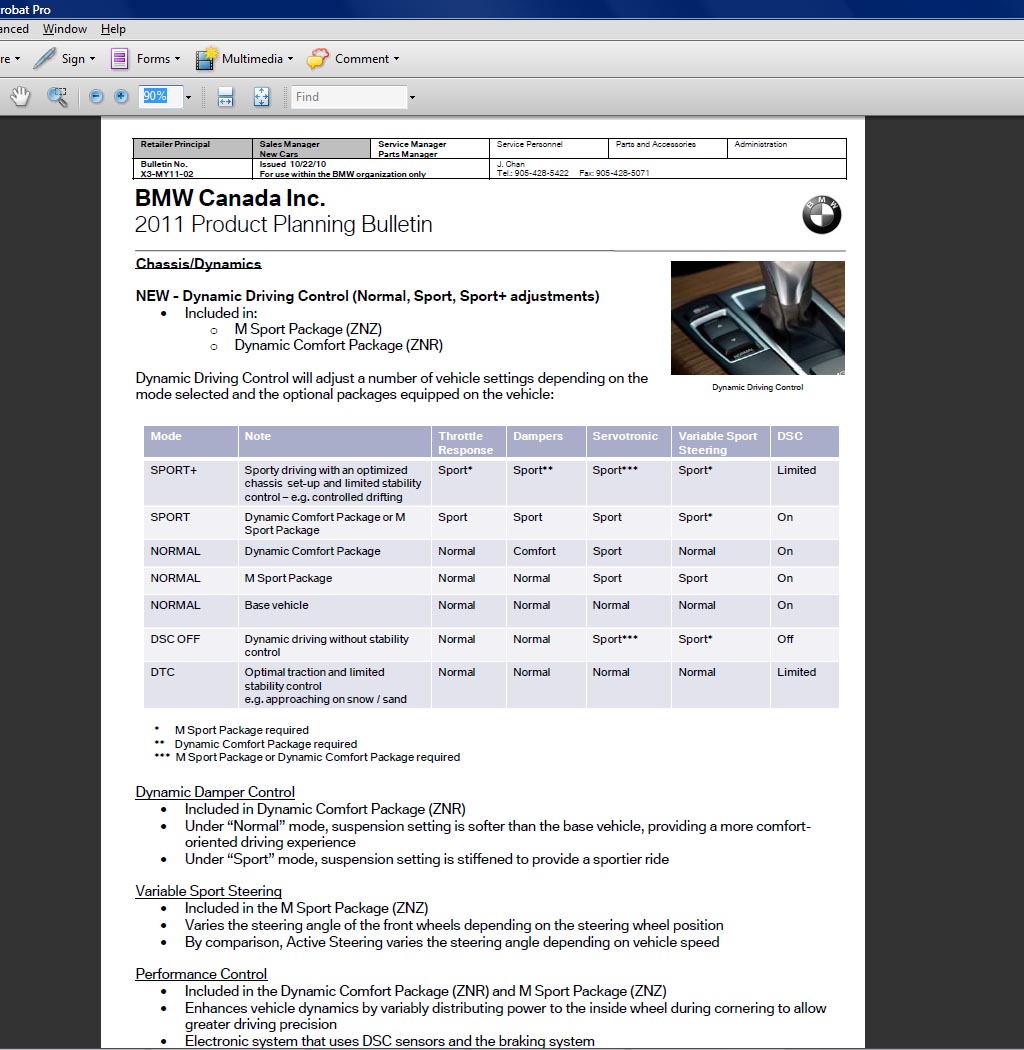Click the Sign pen icon
This screenshot has height=1050, width=1024.
tap(44, 58)
